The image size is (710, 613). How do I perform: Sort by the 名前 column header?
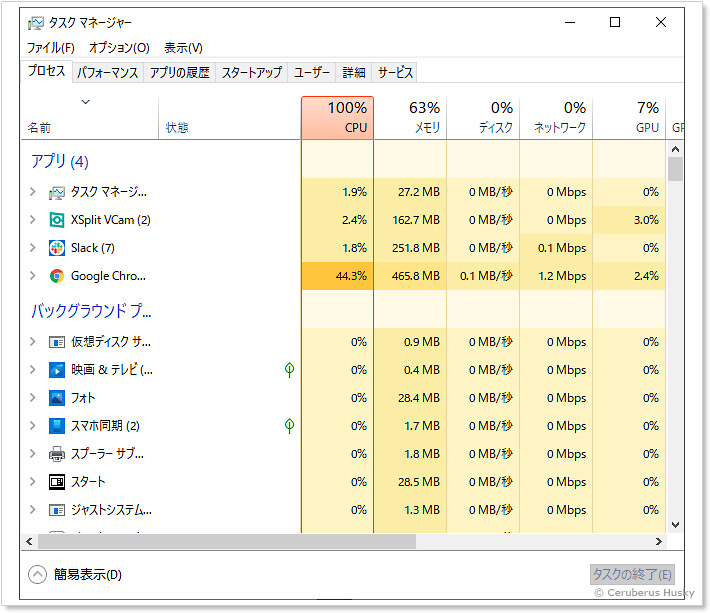[x=90, y=118]
